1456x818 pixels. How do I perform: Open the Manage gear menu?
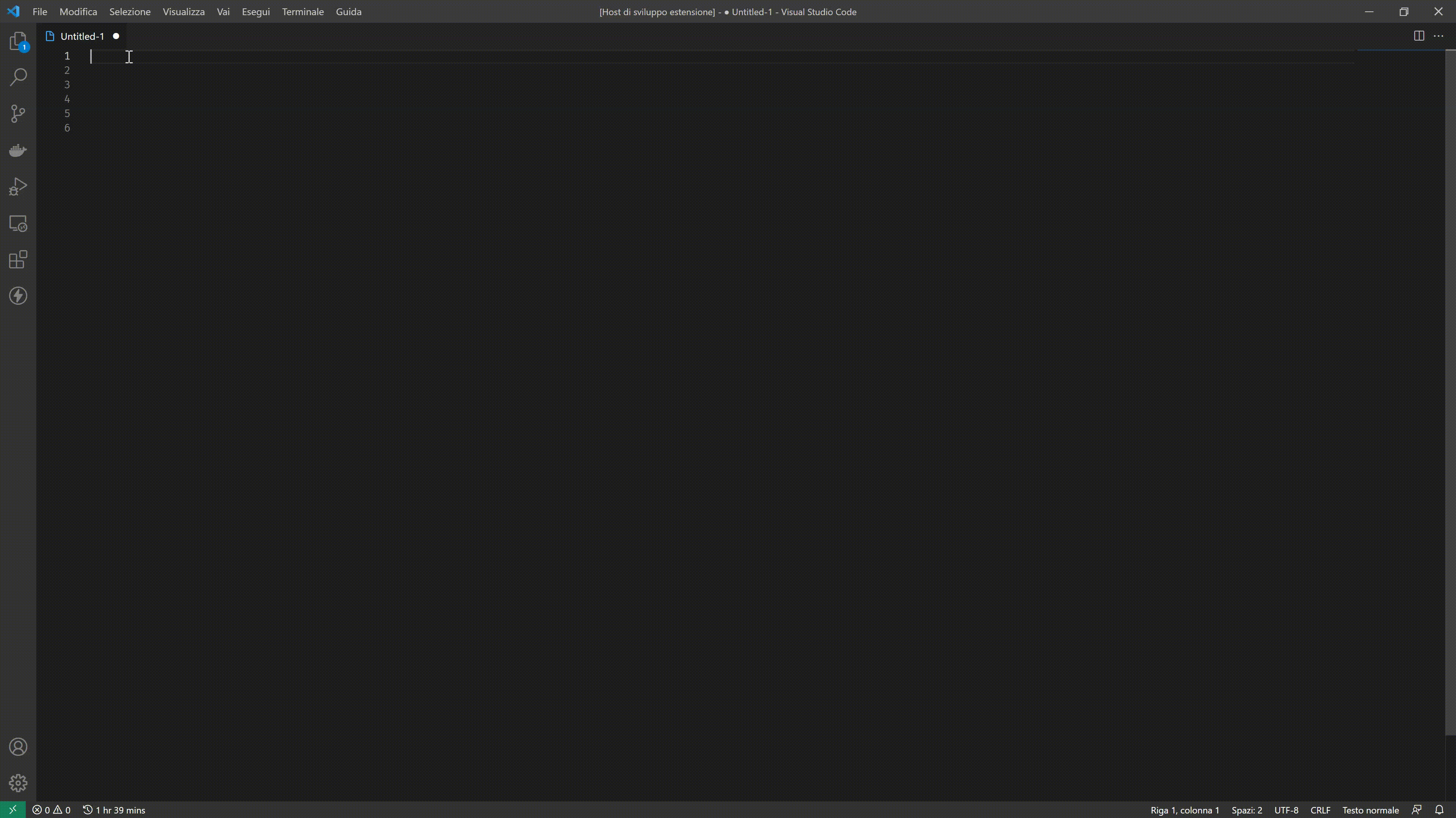[18, 783]
